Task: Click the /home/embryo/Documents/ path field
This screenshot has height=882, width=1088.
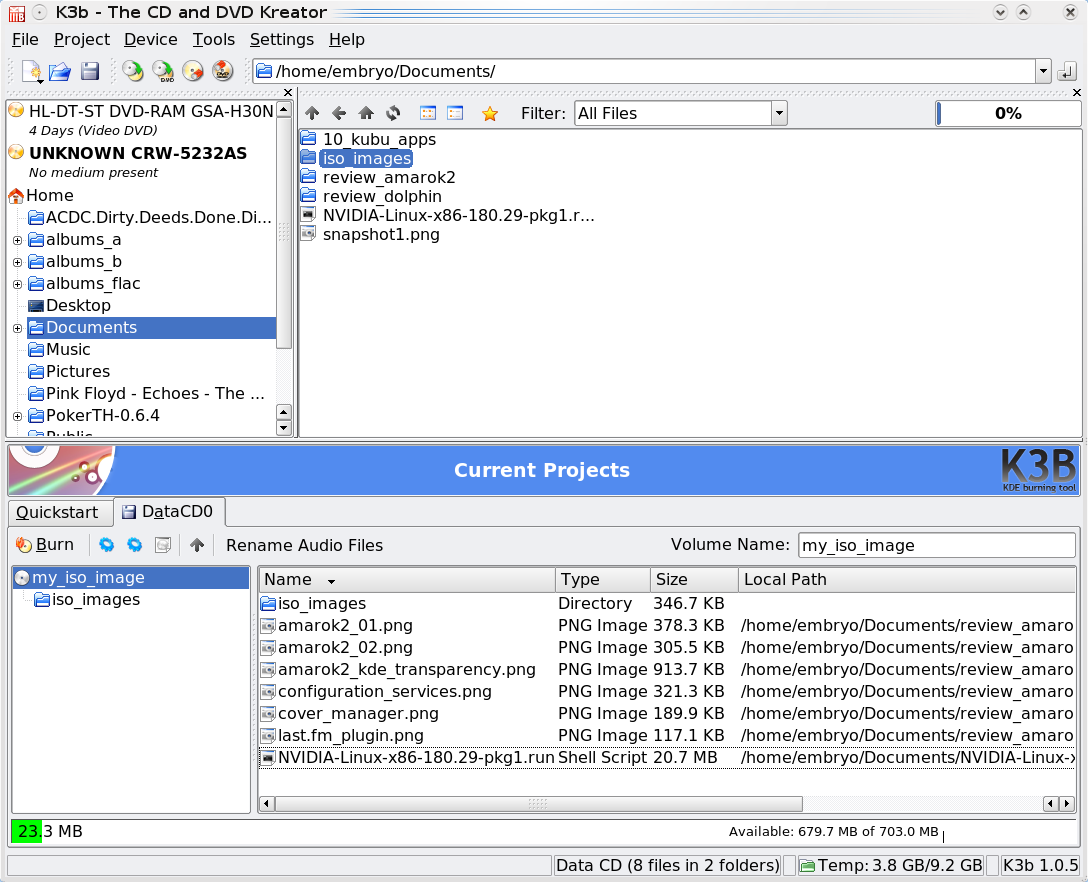Action: (644, 71)
